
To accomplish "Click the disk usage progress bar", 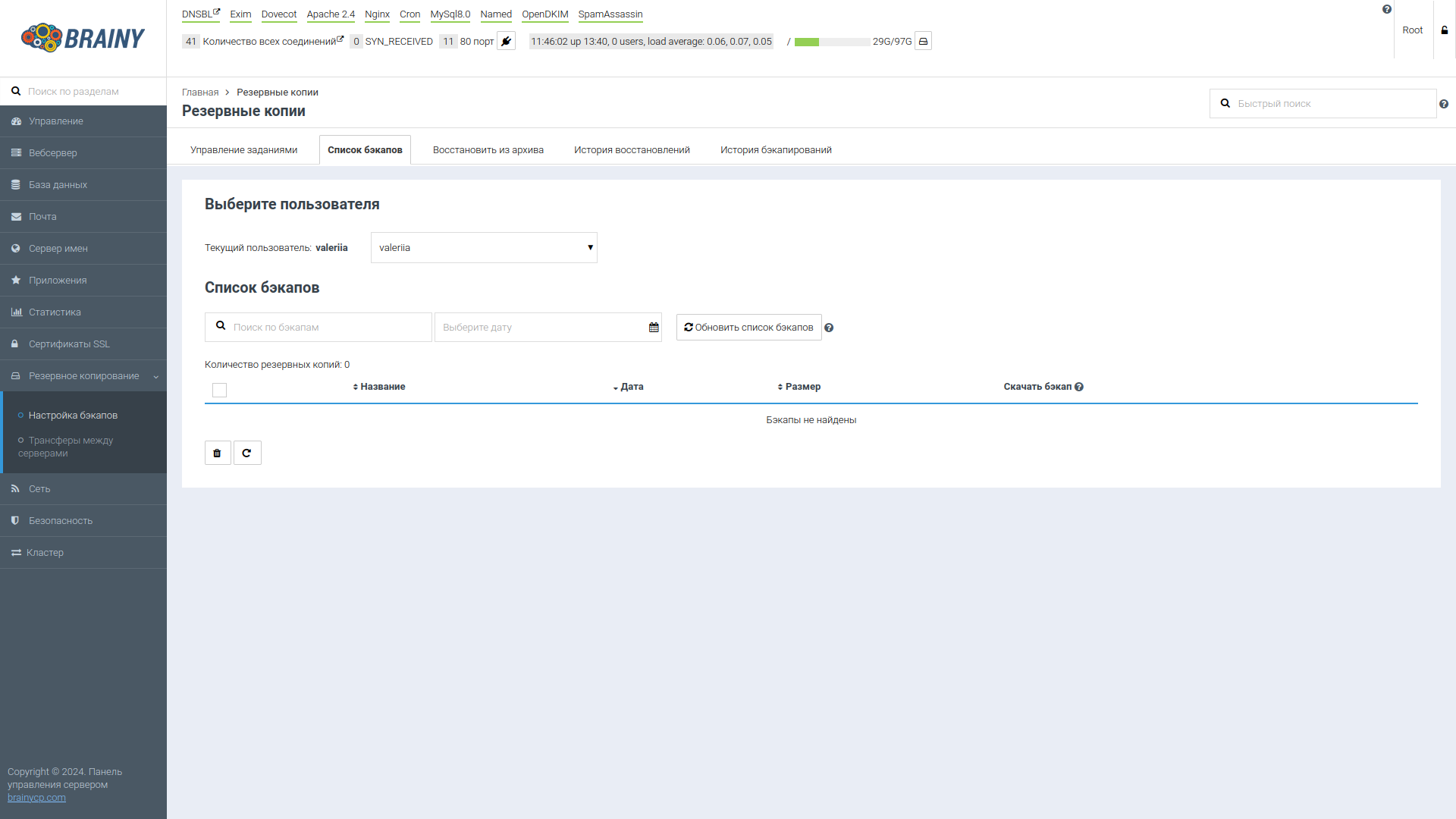I will [832, 42].
